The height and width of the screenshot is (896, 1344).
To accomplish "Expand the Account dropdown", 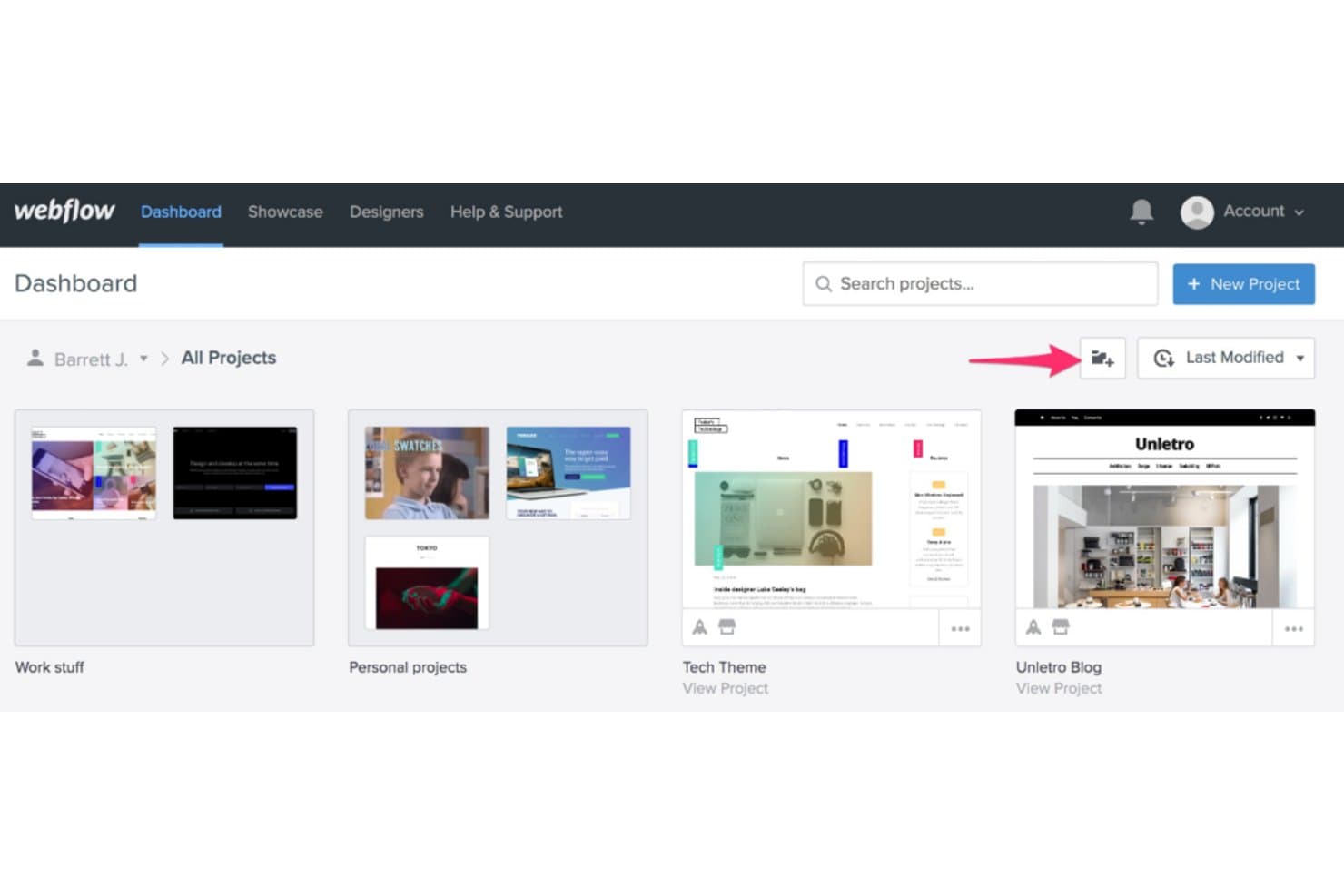I will click(x=1264, y=212).
